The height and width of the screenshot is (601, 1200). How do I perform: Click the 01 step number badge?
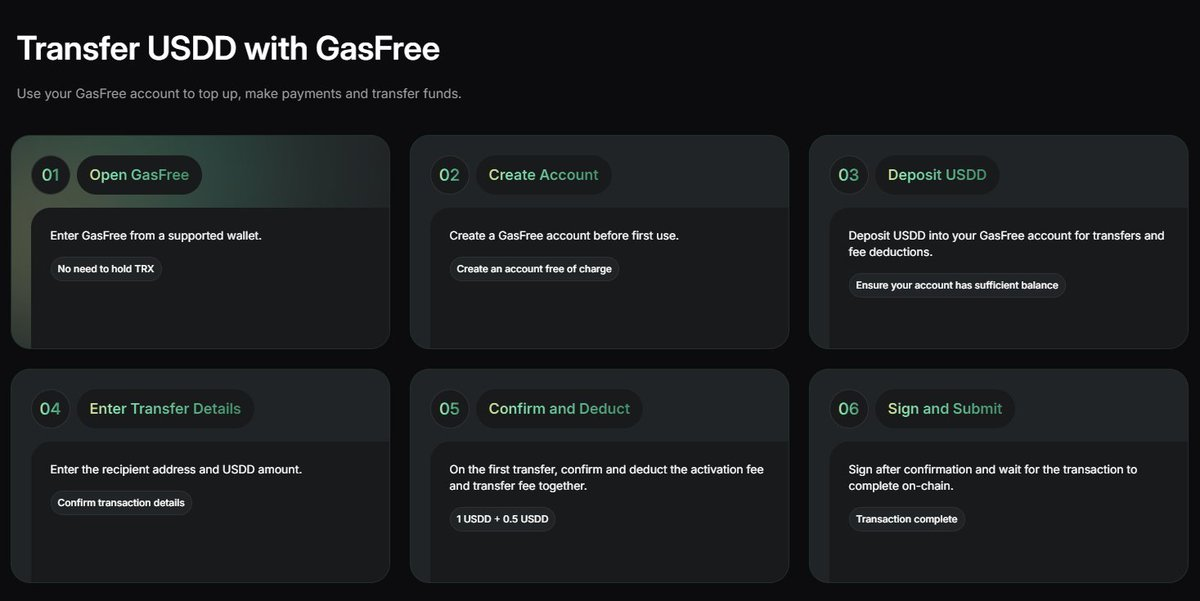click(50, 175)
